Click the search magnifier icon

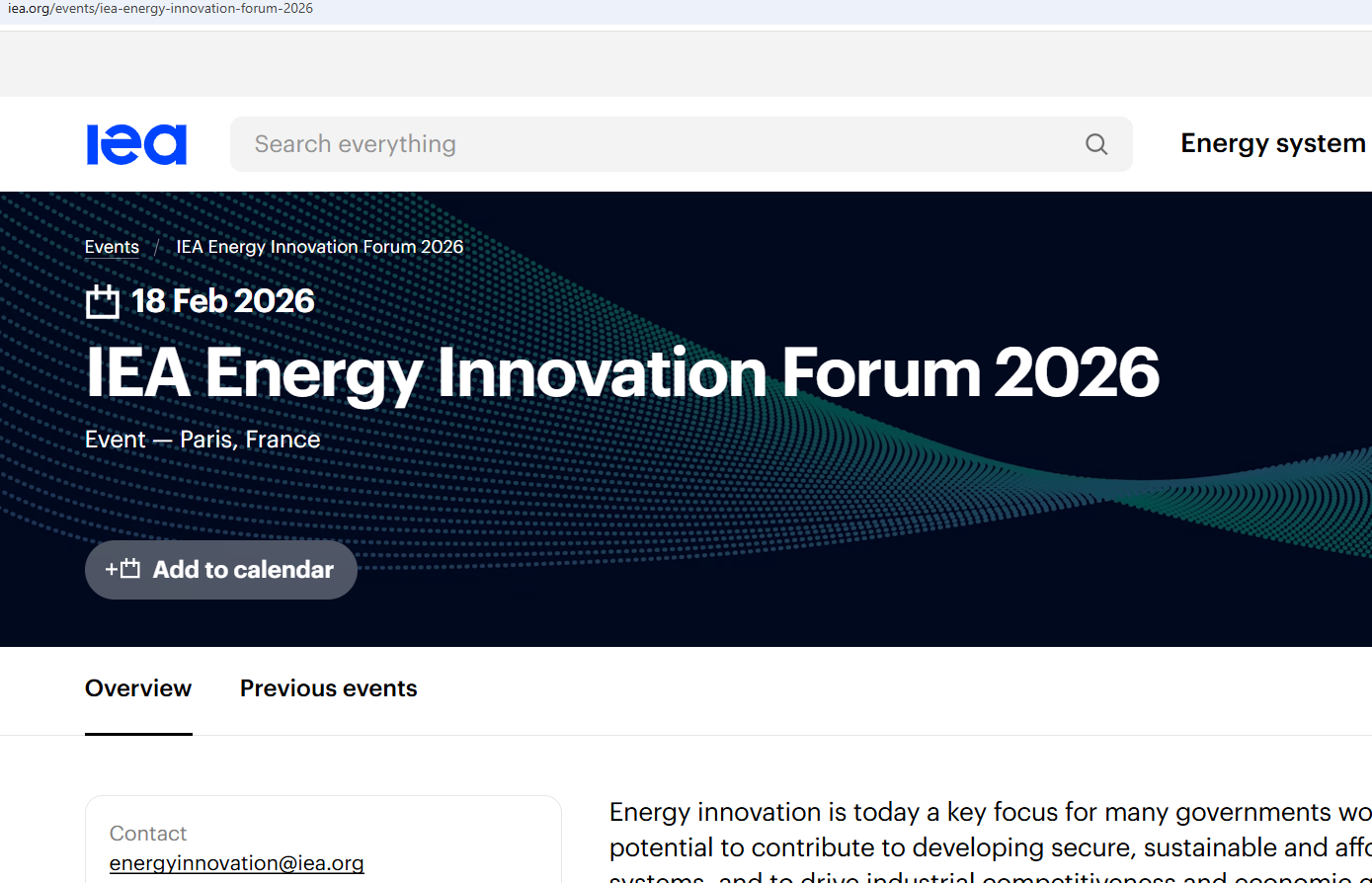(x=1096, y=144)
